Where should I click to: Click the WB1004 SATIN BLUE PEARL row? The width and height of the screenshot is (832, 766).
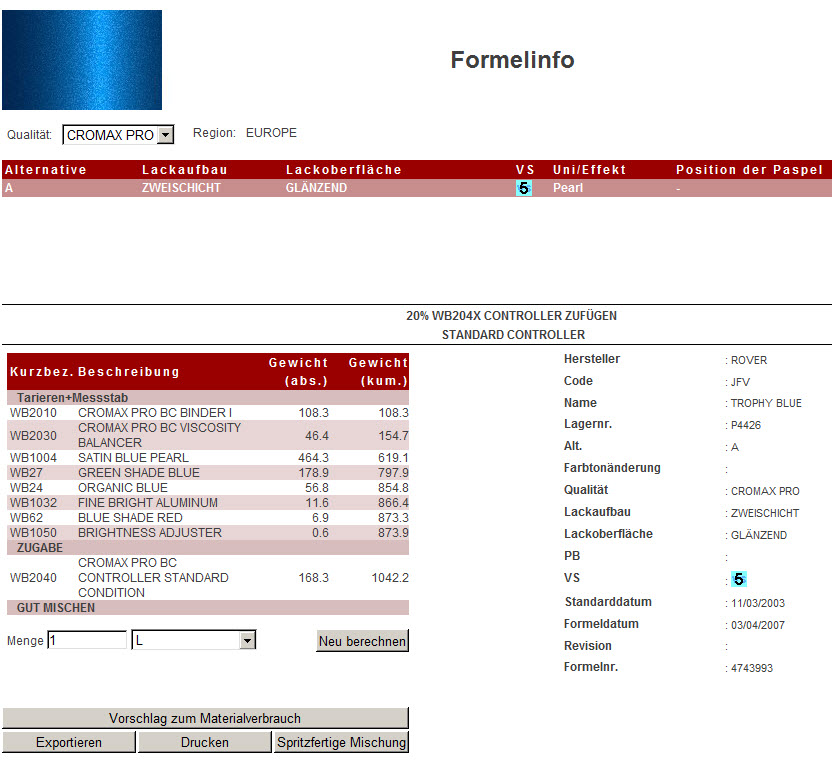tap(207, 457)
